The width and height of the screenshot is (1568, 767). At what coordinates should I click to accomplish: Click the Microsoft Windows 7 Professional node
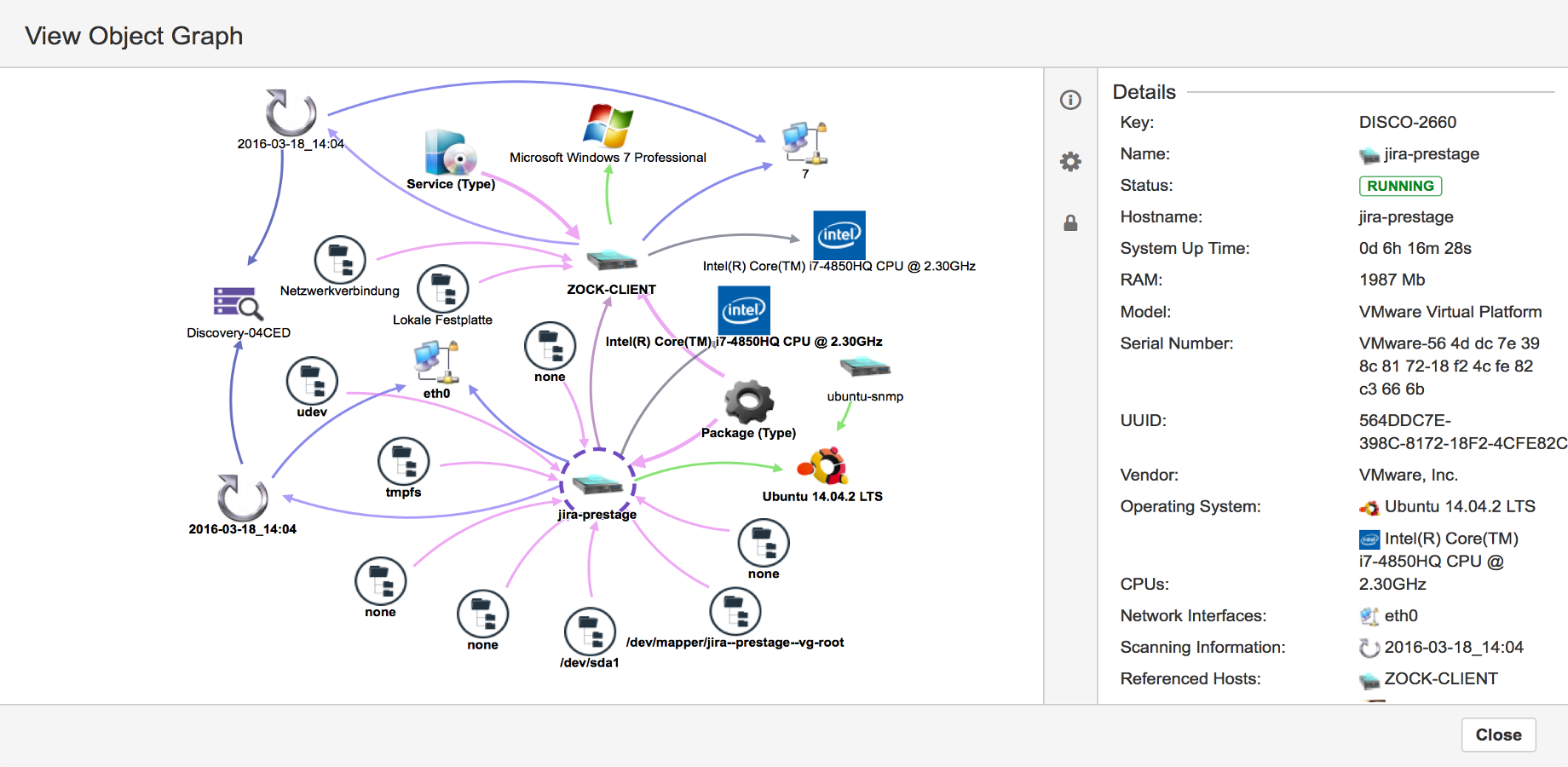click(608, 127)
